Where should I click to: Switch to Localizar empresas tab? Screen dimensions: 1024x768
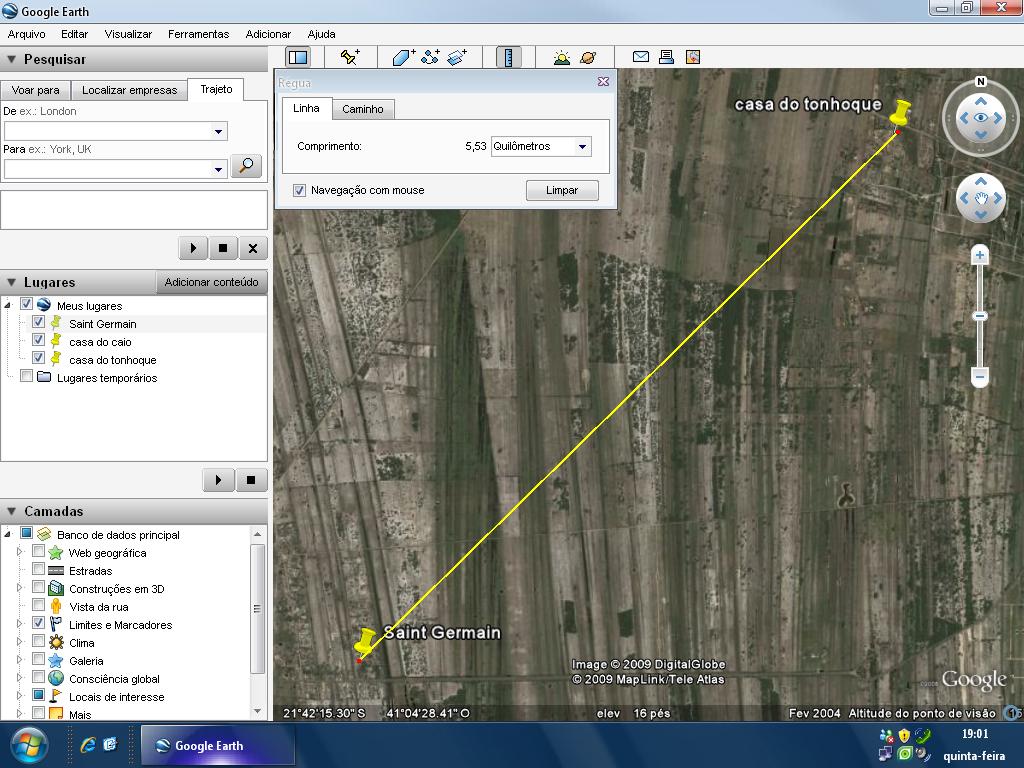pos(129,90)
